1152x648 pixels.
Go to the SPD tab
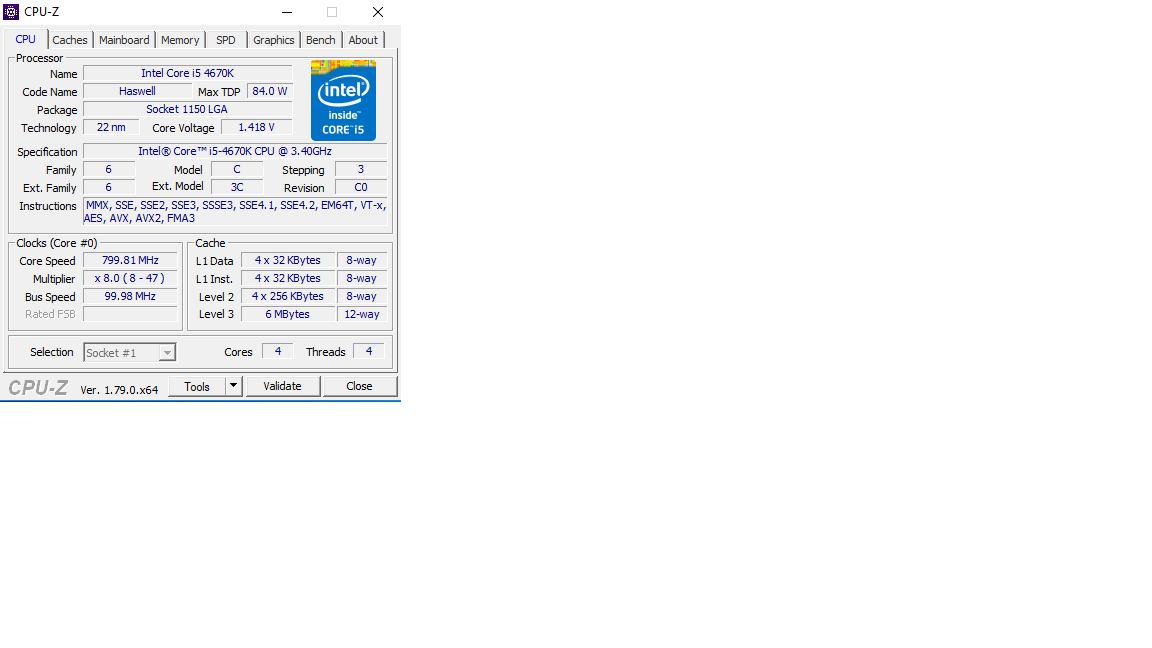coord(226,40)
